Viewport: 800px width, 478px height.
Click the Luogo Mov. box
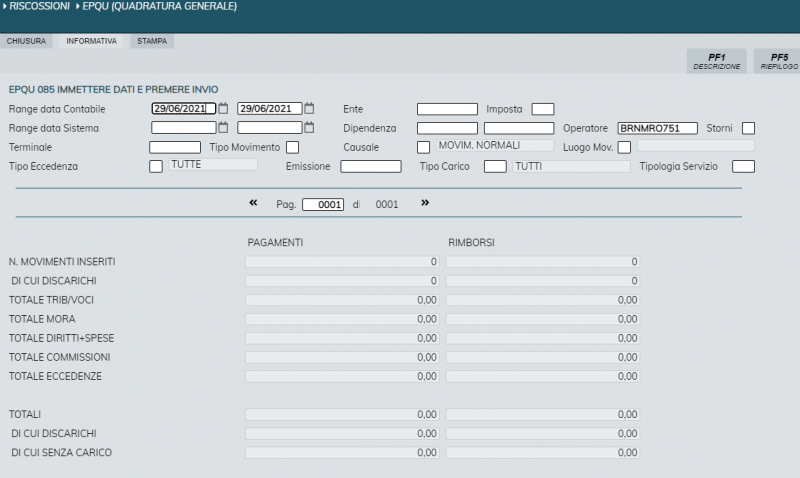tap(624, 148)
